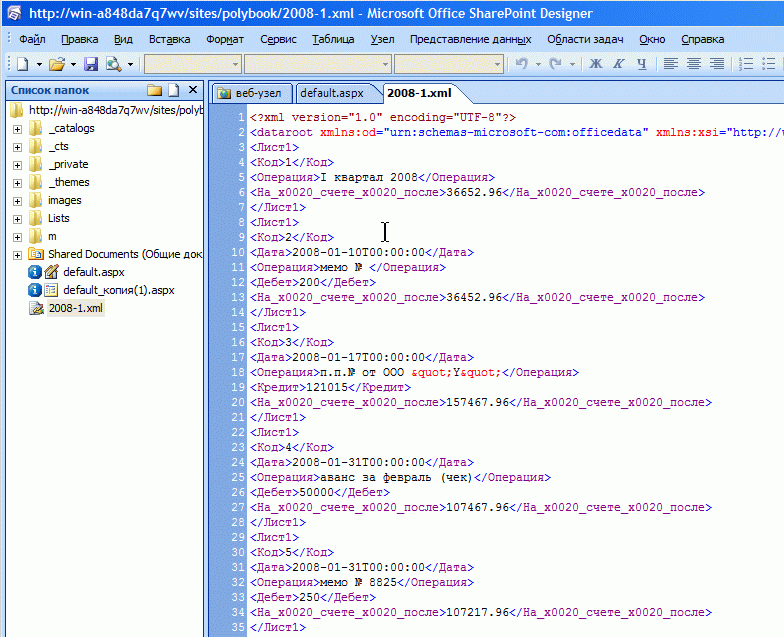
Task: Click the Redo arrow icon
Action: click(x=556, y=64)
